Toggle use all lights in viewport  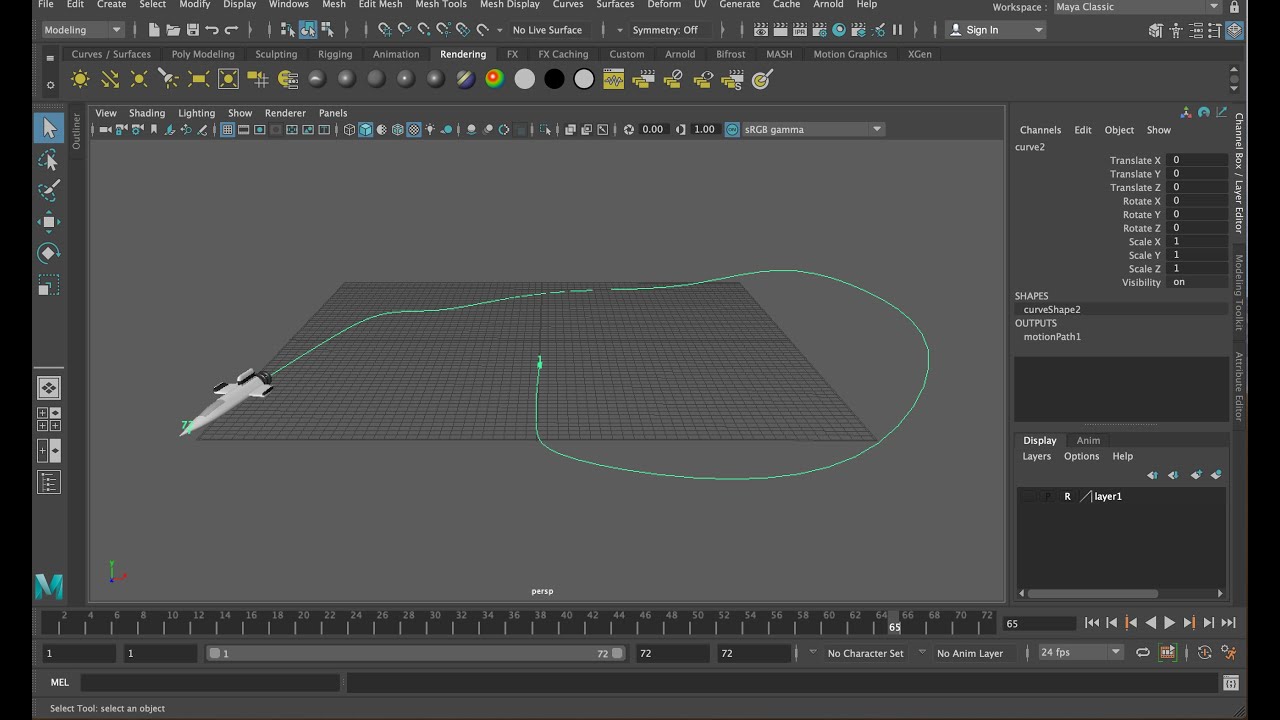[430, 129]
